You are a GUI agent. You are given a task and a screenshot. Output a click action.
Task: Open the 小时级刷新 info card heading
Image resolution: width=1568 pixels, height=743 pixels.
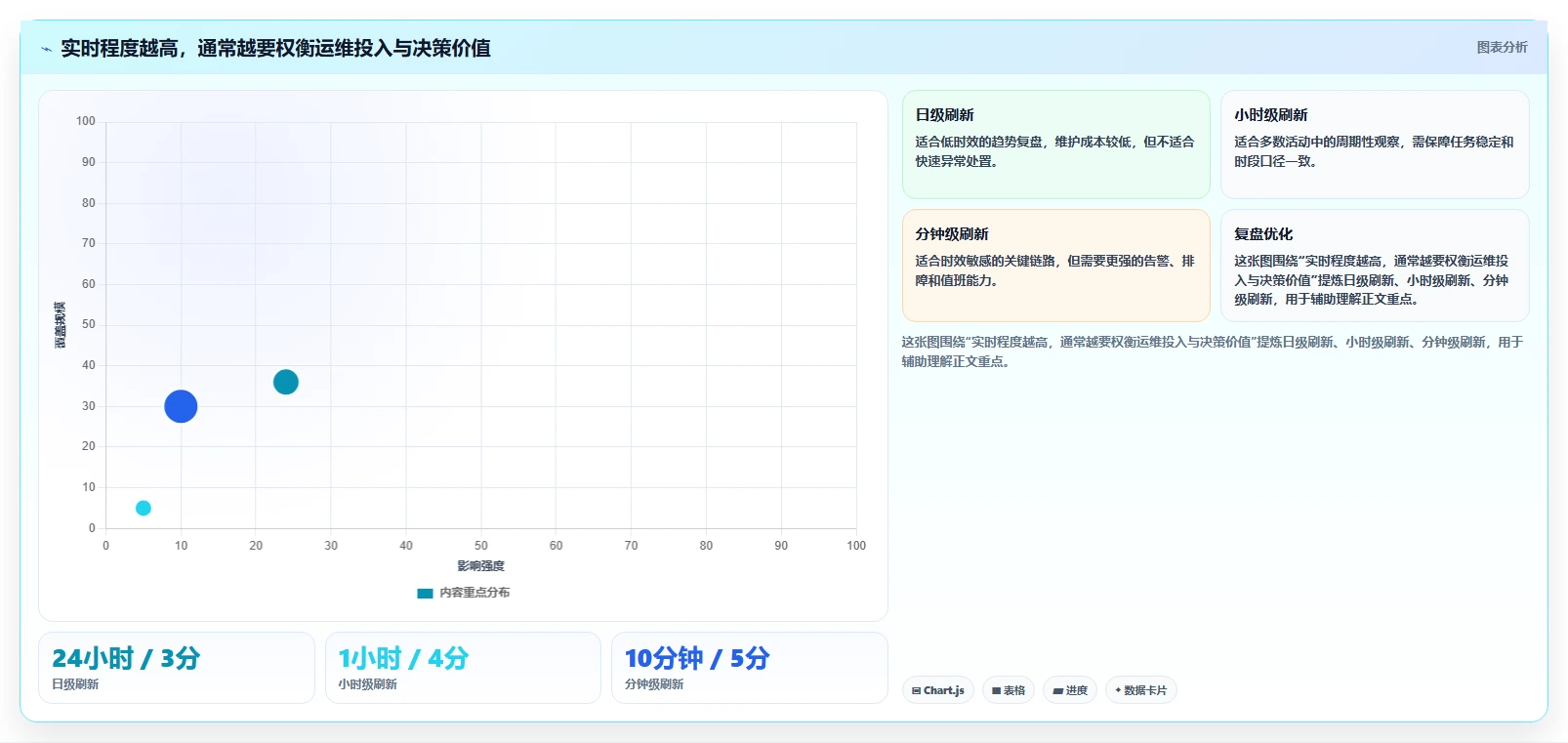[1271, 115]
